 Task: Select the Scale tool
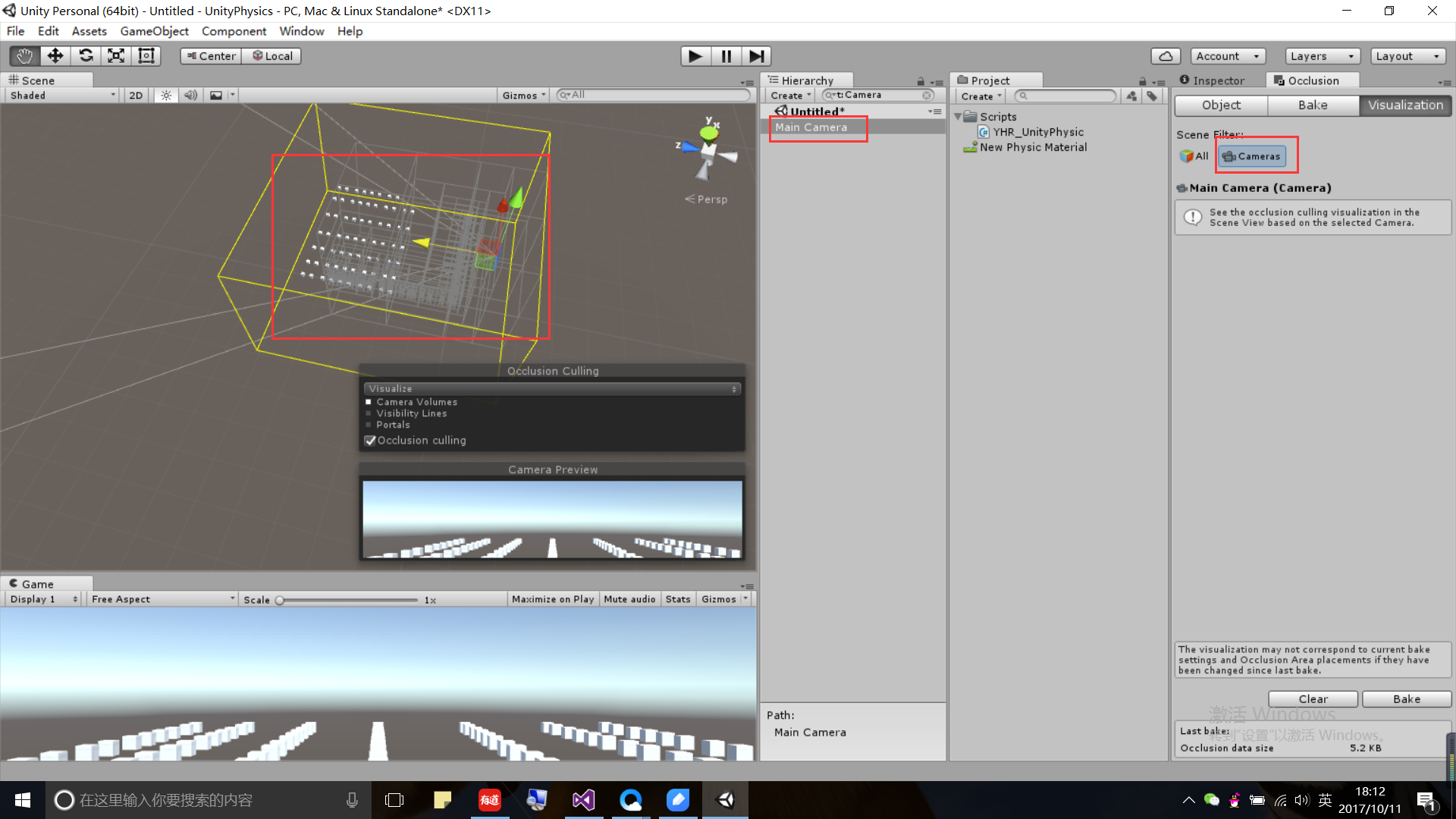pyautogui.click(x=116, y=56)
